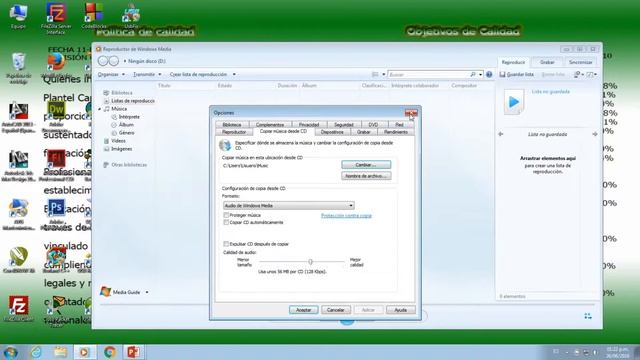Open the CodeBlocks desktop shortcut
640x360 pixels.
point(94,16)
